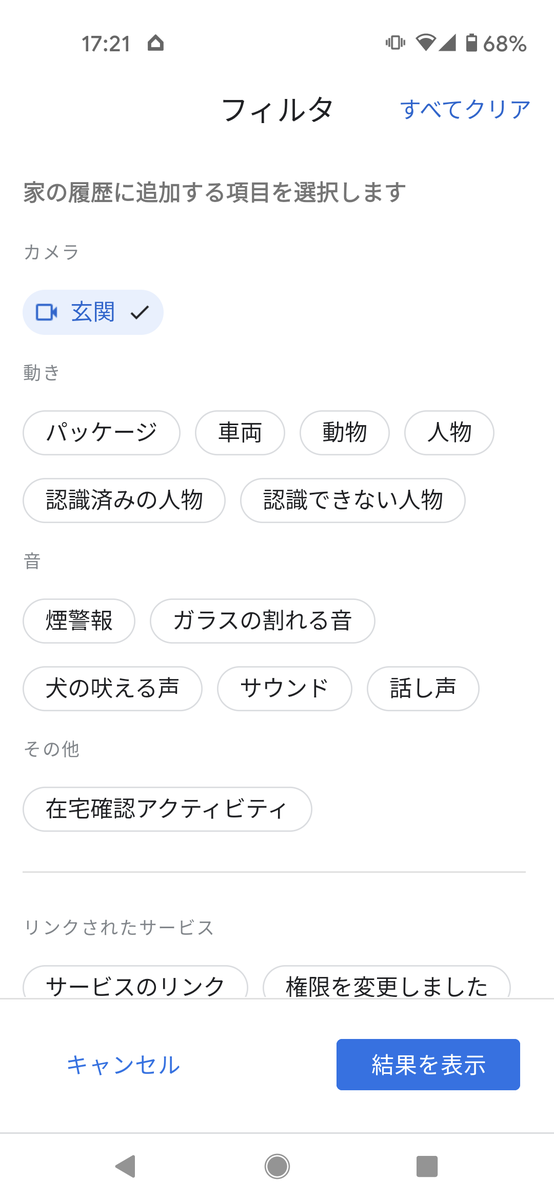This screenshot has height=1200, width=554.
Task: Tap the vibrate mode status icon
Action: (x=395, y=43)
